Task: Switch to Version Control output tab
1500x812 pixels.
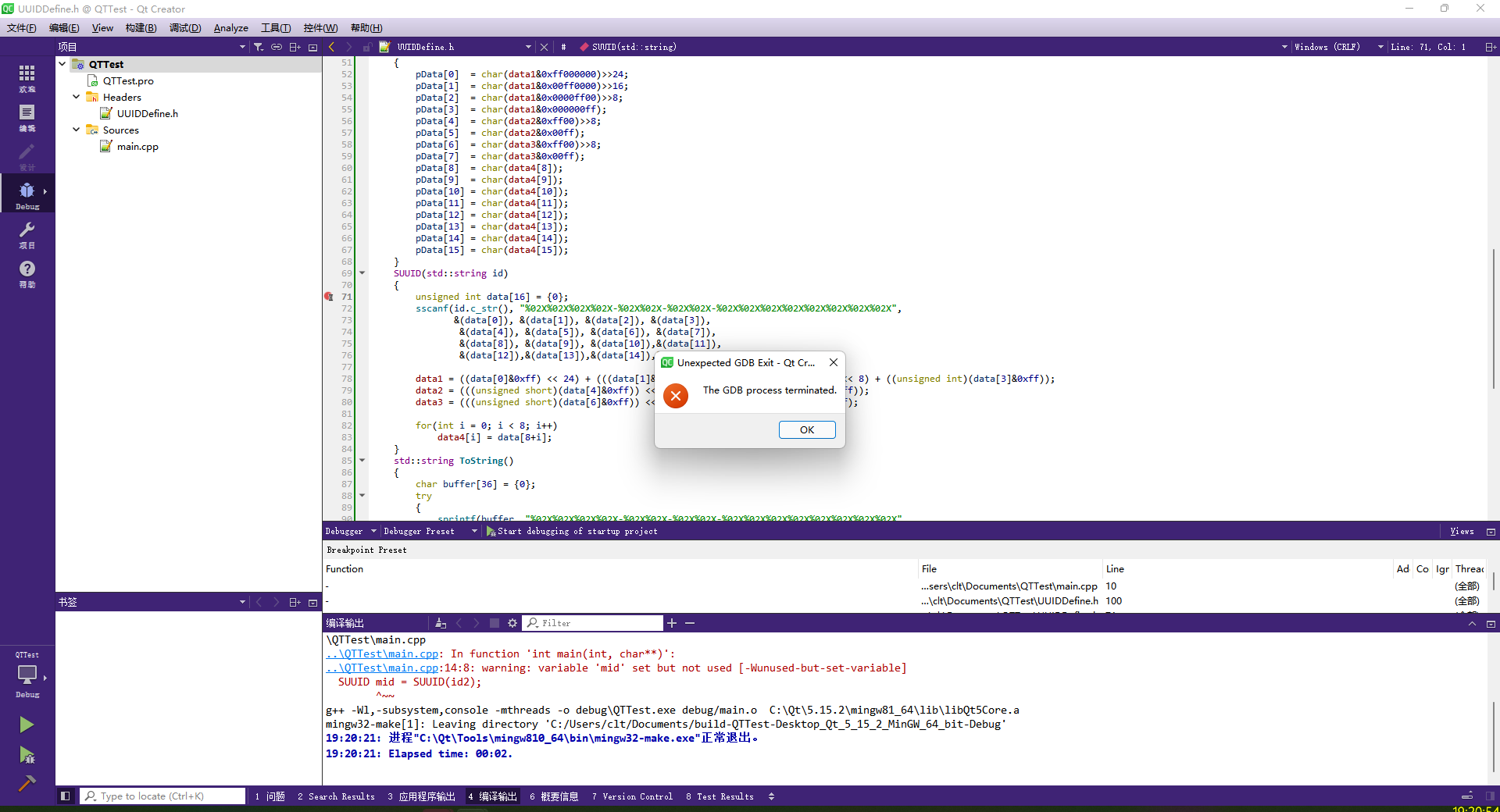Action: click(x=632, y=796)
